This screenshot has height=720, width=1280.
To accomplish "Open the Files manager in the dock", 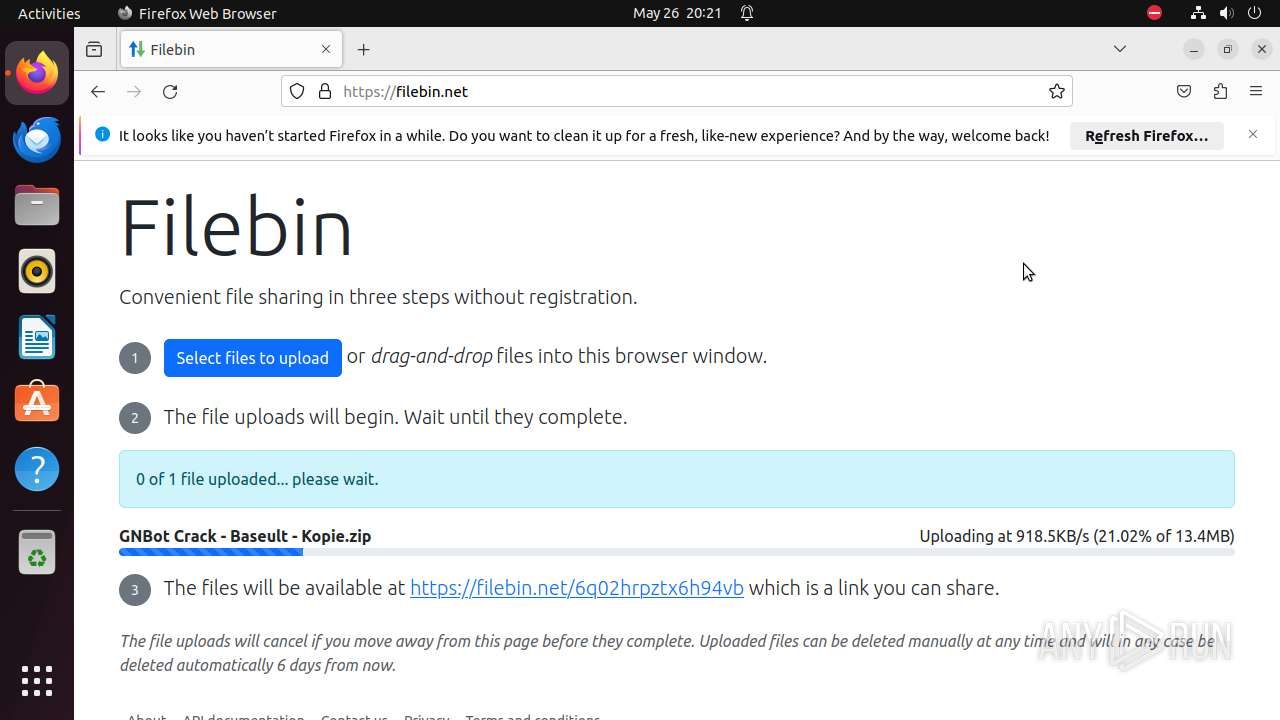I will pos(37,205).
